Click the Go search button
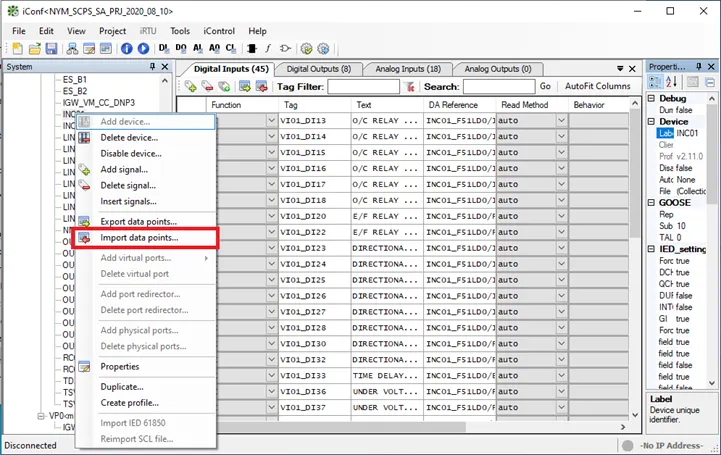This screenshot has width=721, height=455. click(545, 86)
